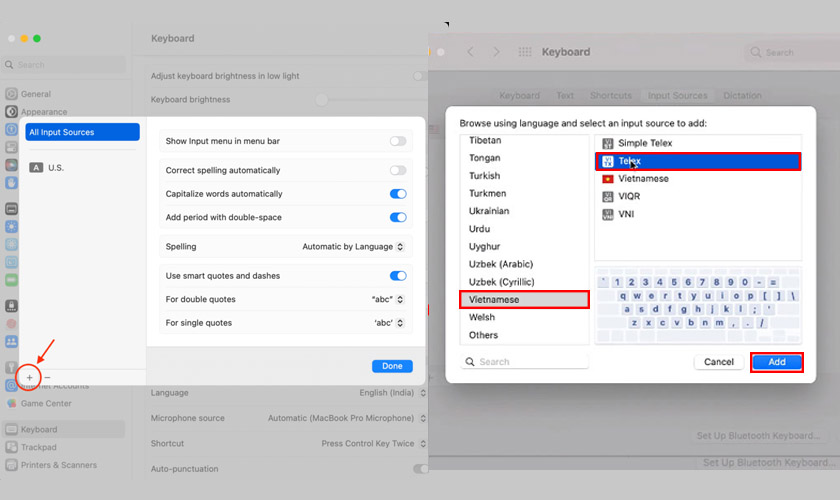Screen dimensions: 840x500
Task: Click Show All grid icon in Keyboard preferences
Action: click(x=525, y=52)
